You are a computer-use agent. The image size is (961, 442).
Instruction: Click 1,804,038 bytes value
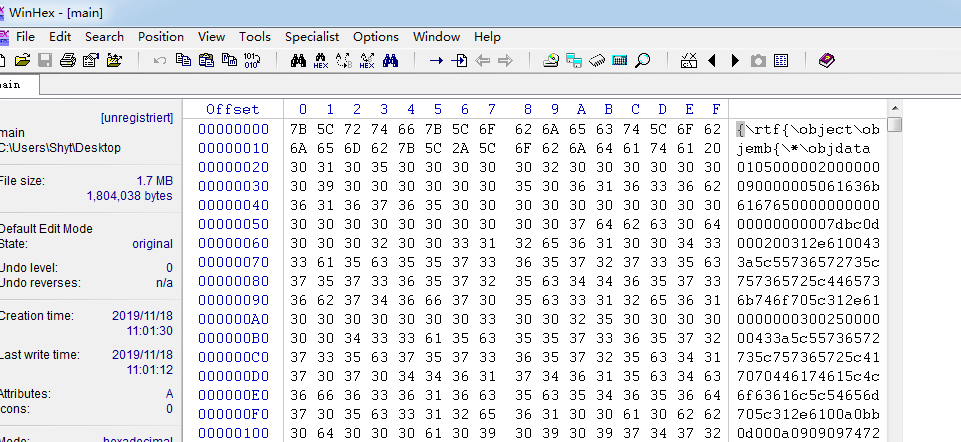pyautogui.click(x=129, y=196)
